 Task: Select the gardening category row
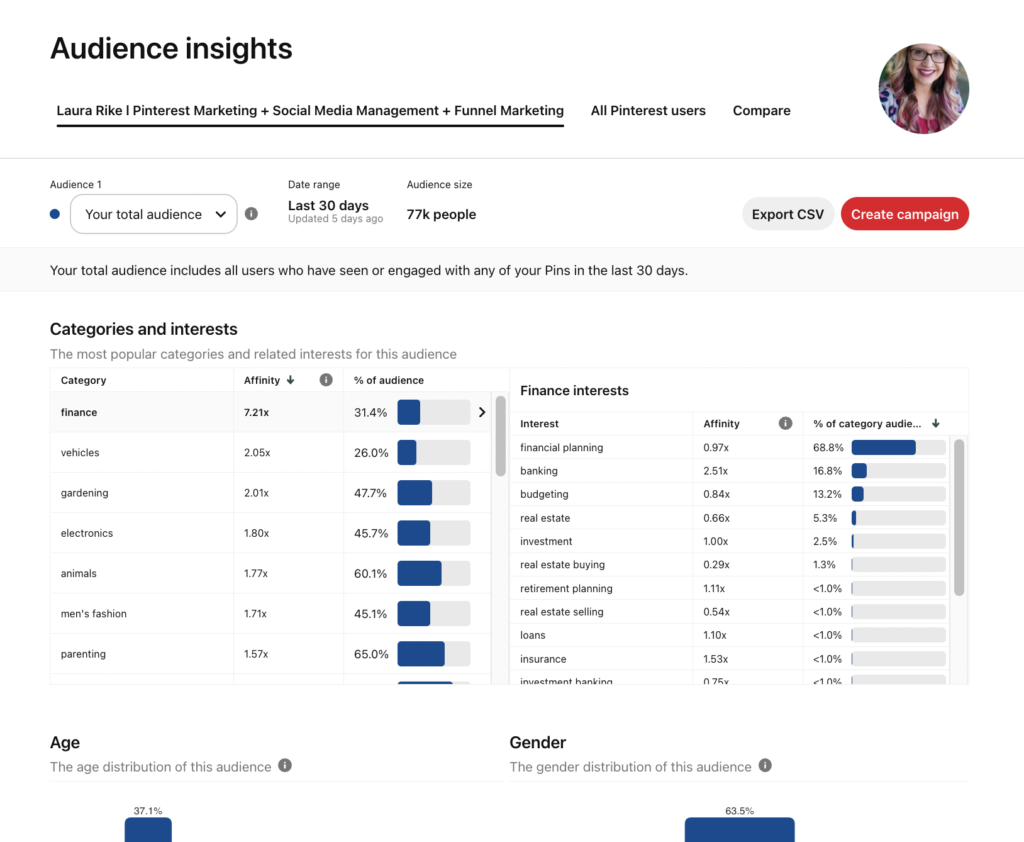coord(270,493)
